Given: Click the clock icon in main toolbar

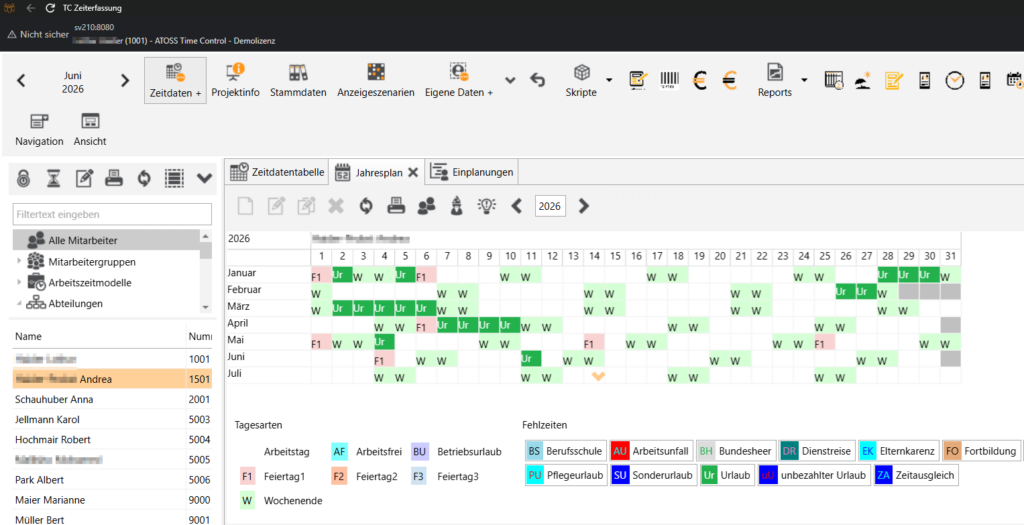Looking at the screenshot, I should [x=955, y=80].
